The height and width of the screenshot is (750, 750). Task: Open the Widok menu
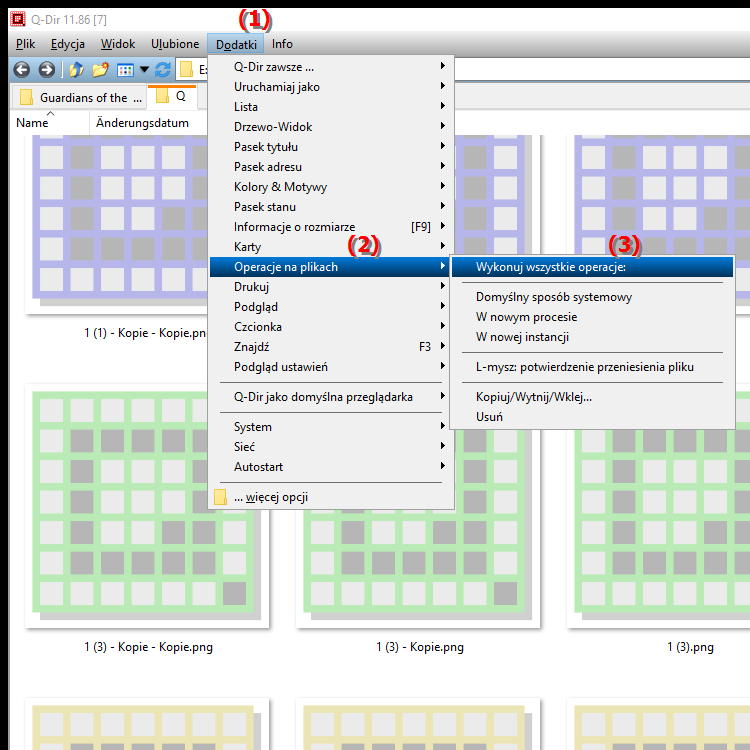tap(118, 44)
